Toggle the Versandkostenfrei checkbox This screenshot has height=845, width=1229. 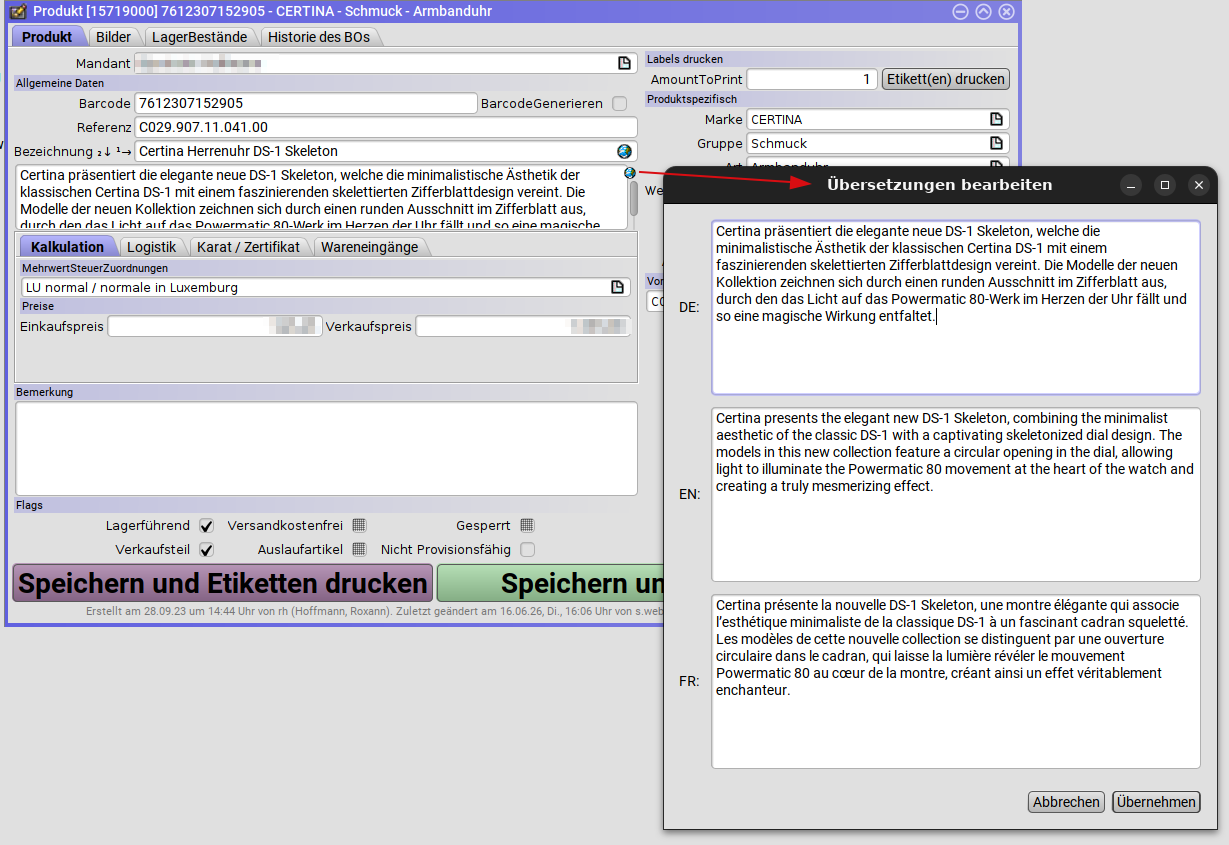pos(359,525)
